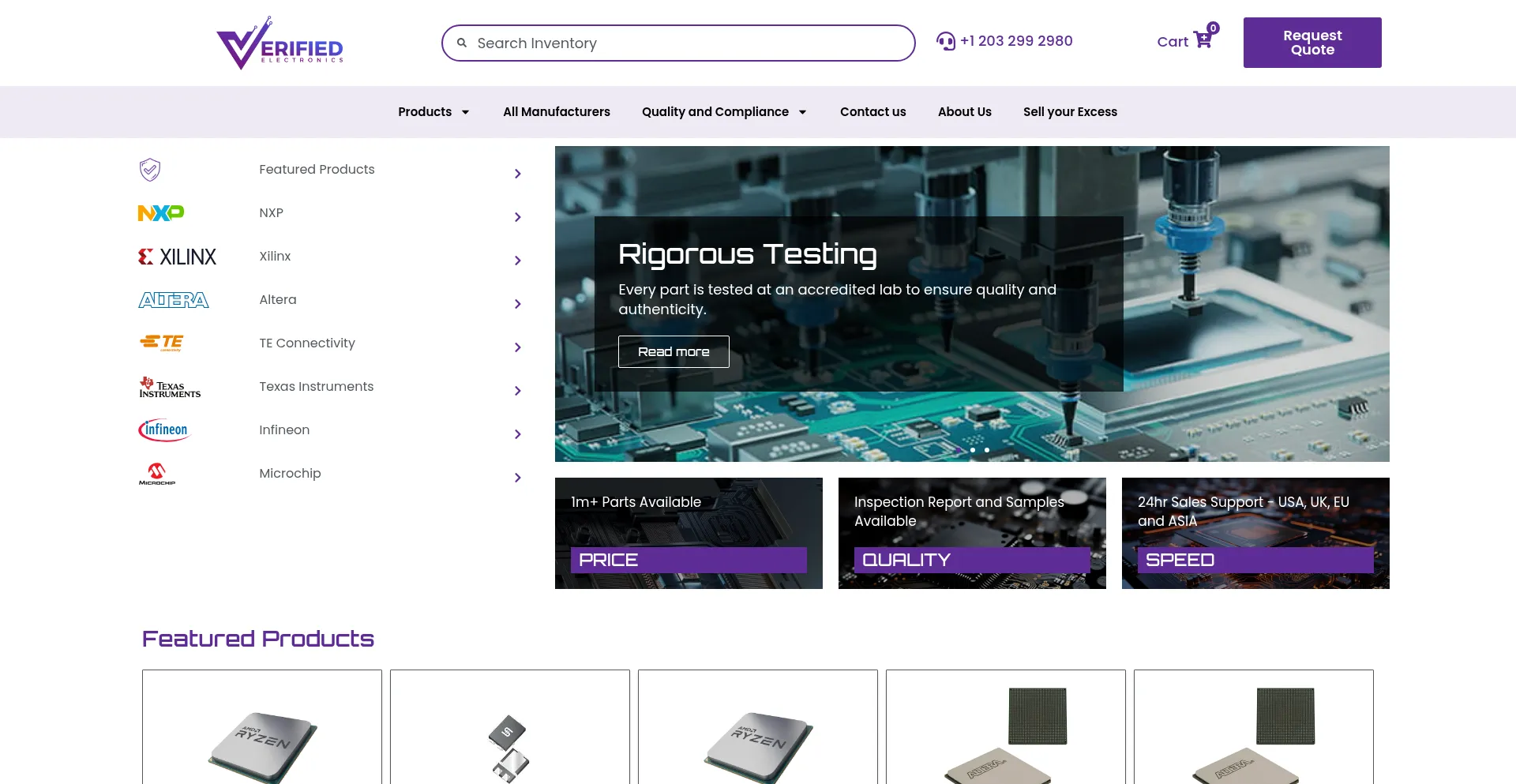Open the Quality and Compliance dropdown
The image size is (1516, 784).
tap(724, 112)
